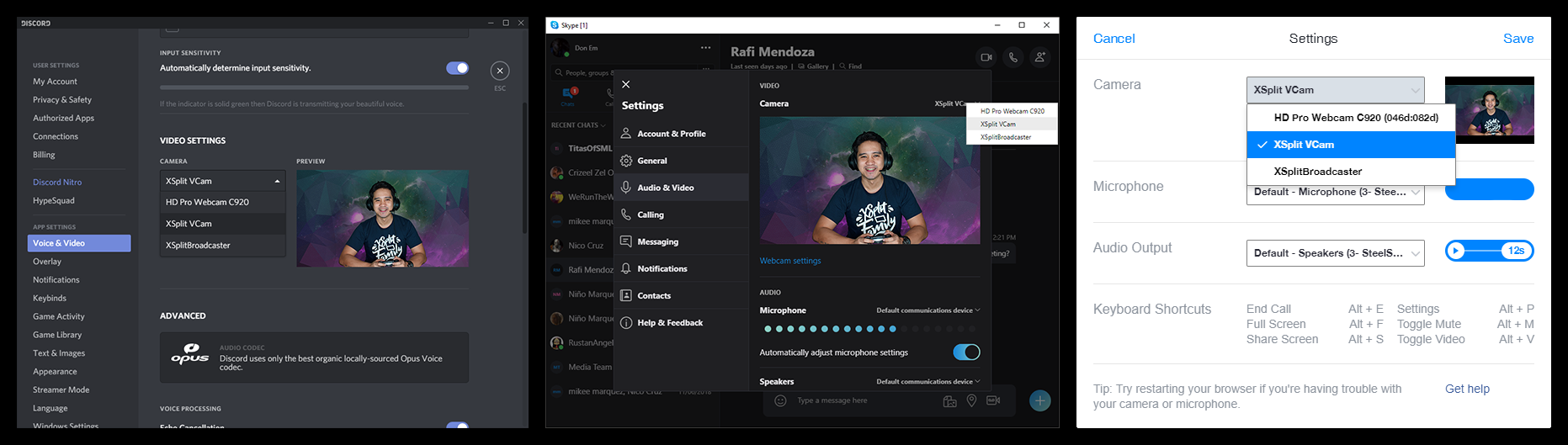Collapse the Discord camera dropdown
1568x445 pixels.
(277, 181)
